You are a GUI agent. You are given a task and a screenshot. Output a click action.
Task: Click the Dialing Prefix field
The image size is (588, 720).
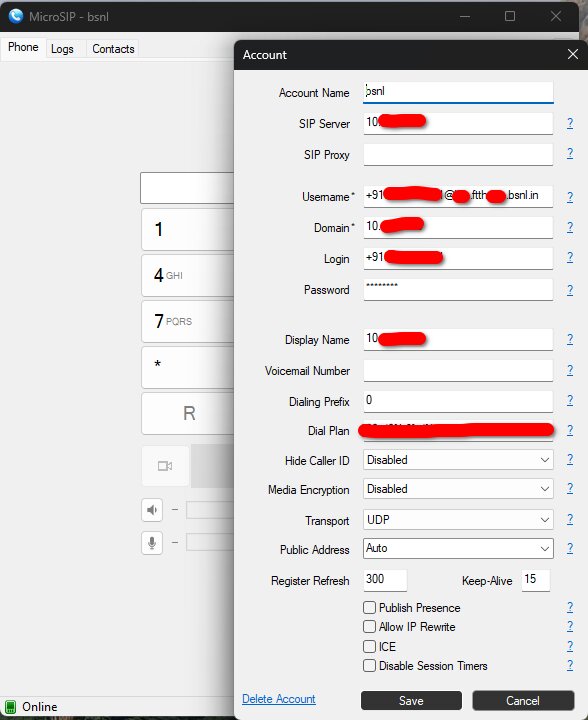(x=458, y=401)
